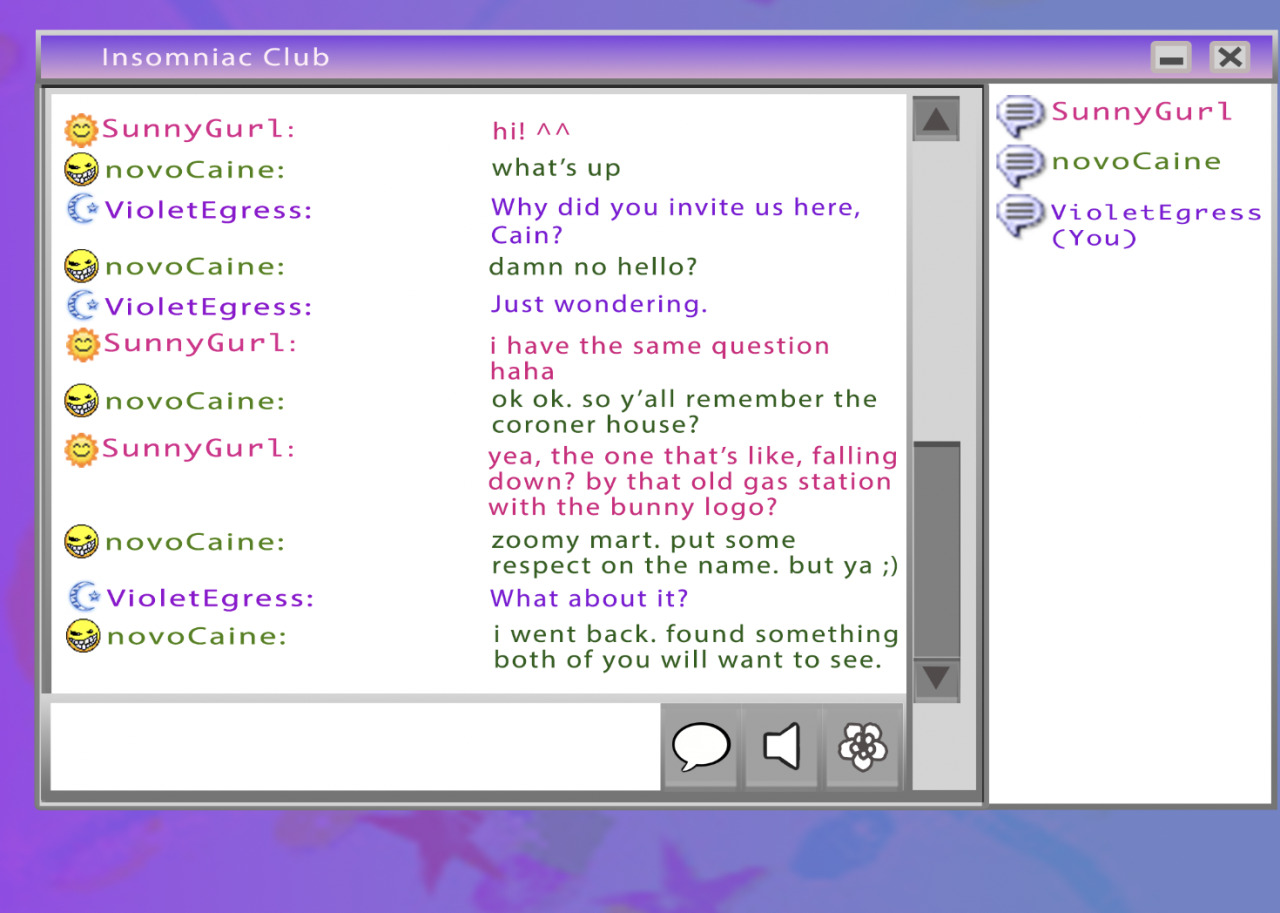Click the moon avatar beside "Just wondering."
This screenshot has width=1280, height=913.
(x=84, y=305)
